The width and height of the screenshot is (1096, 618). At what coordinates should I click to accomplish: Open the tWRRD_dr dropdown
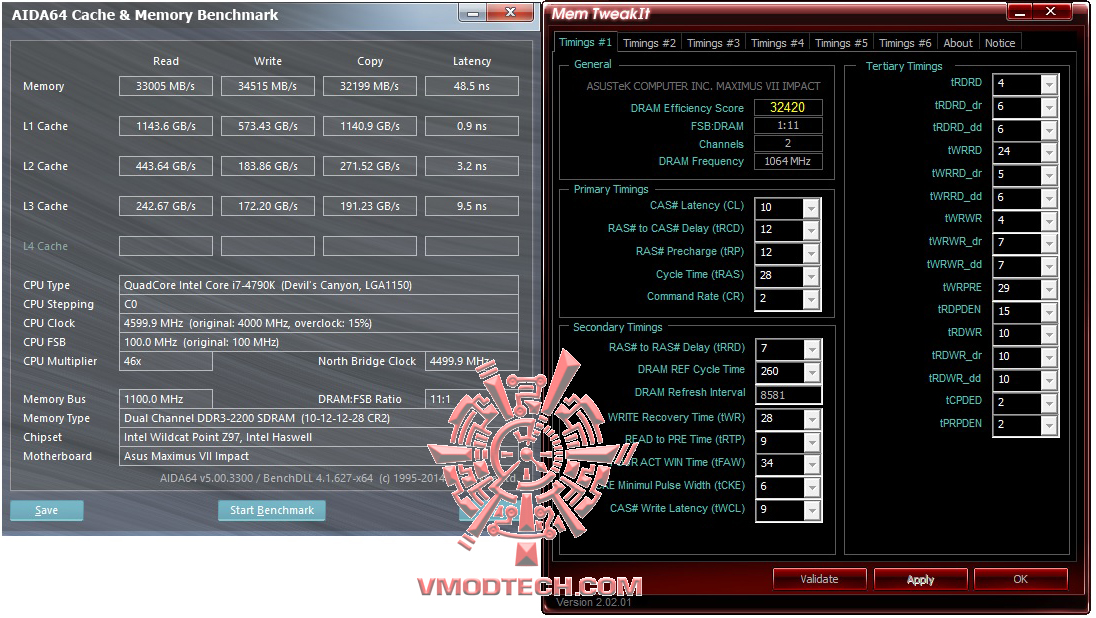[1048, 175]
